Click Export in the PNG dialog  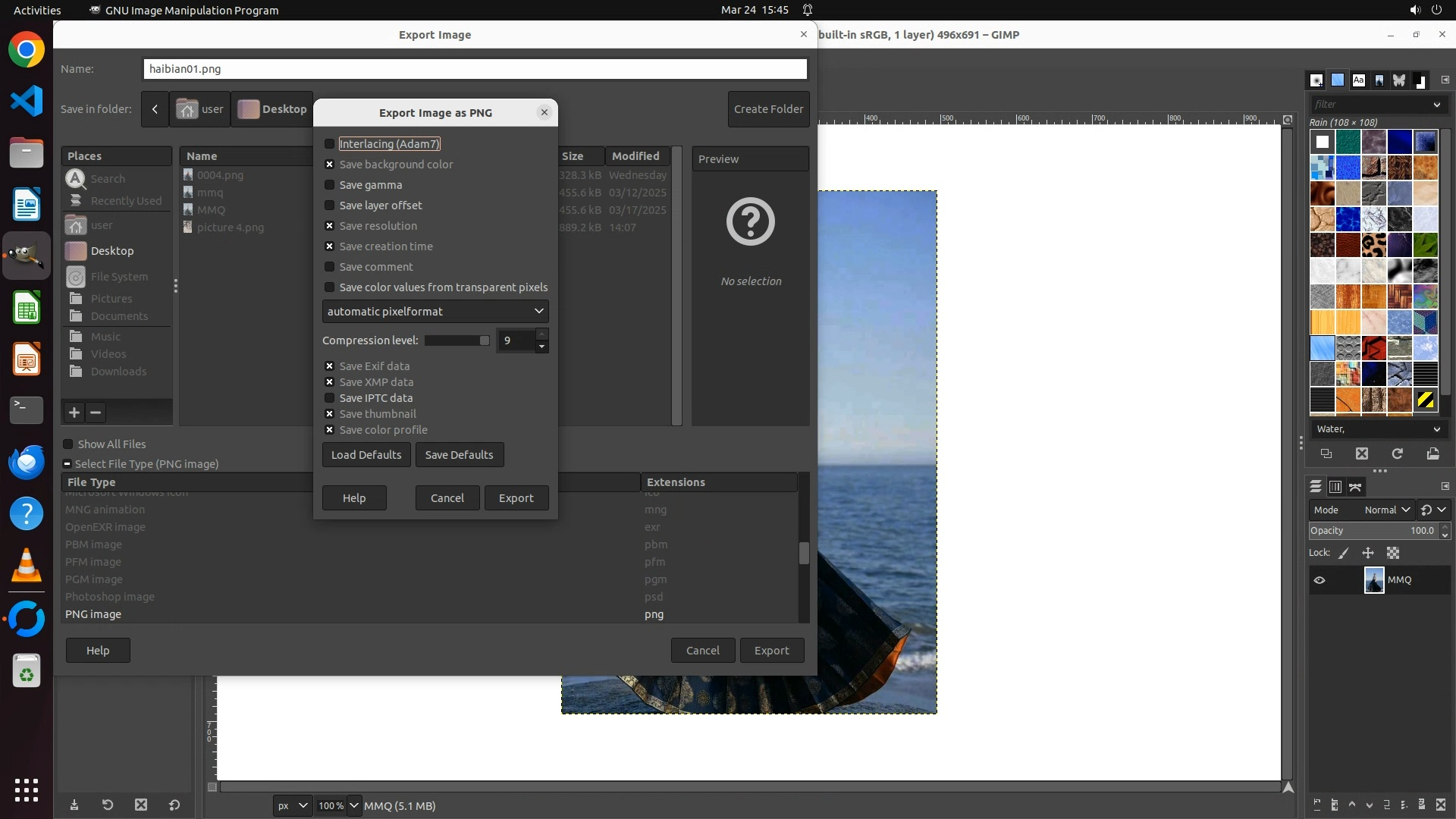click(x=516, y=498)
